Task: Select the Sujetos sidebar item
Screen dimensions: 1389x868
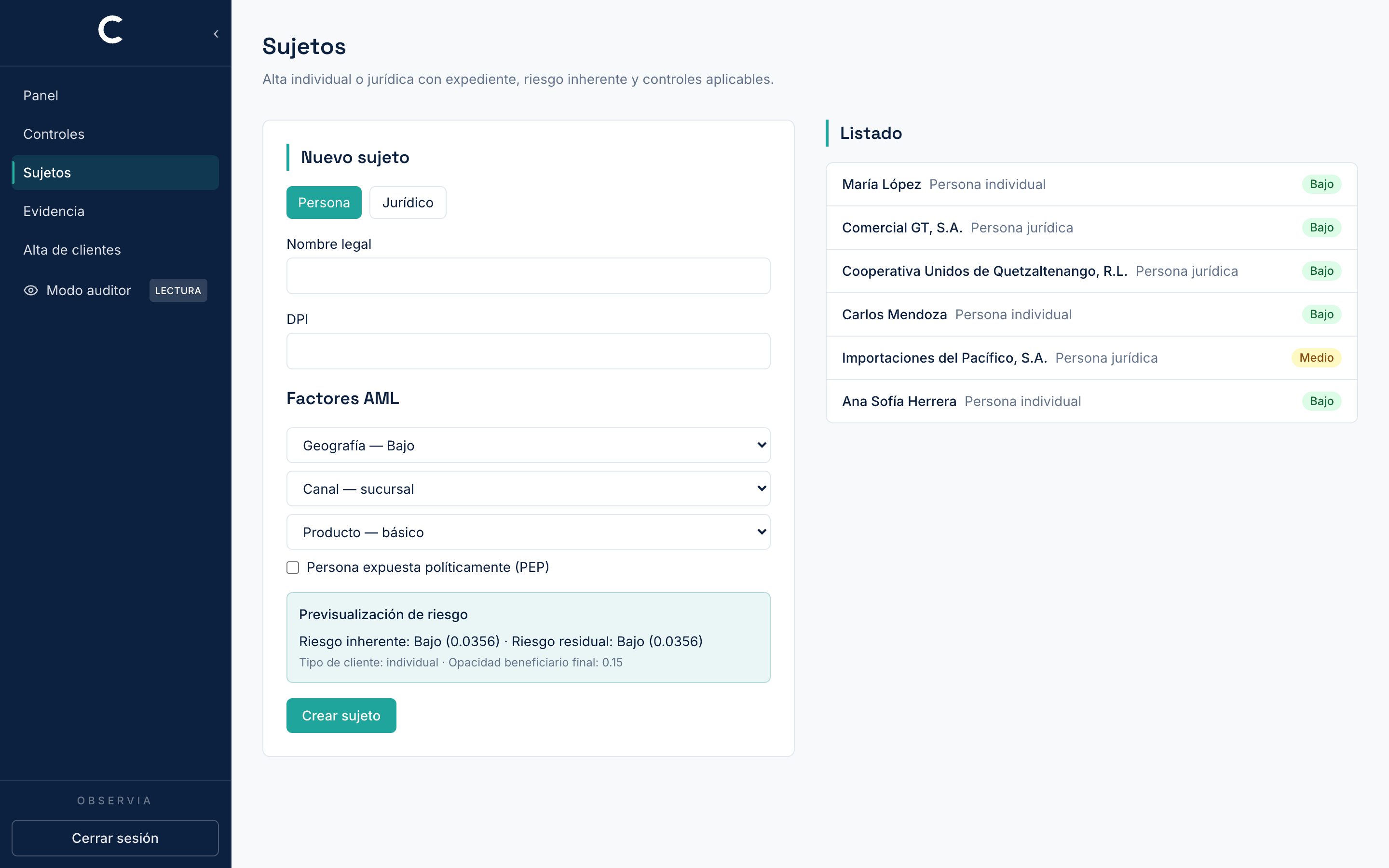Action: point(115,173)
